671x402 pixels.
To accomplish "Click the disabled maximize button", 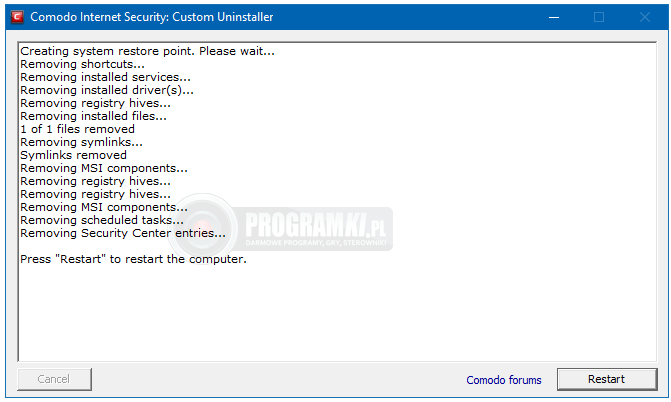I will click(599, 17).
